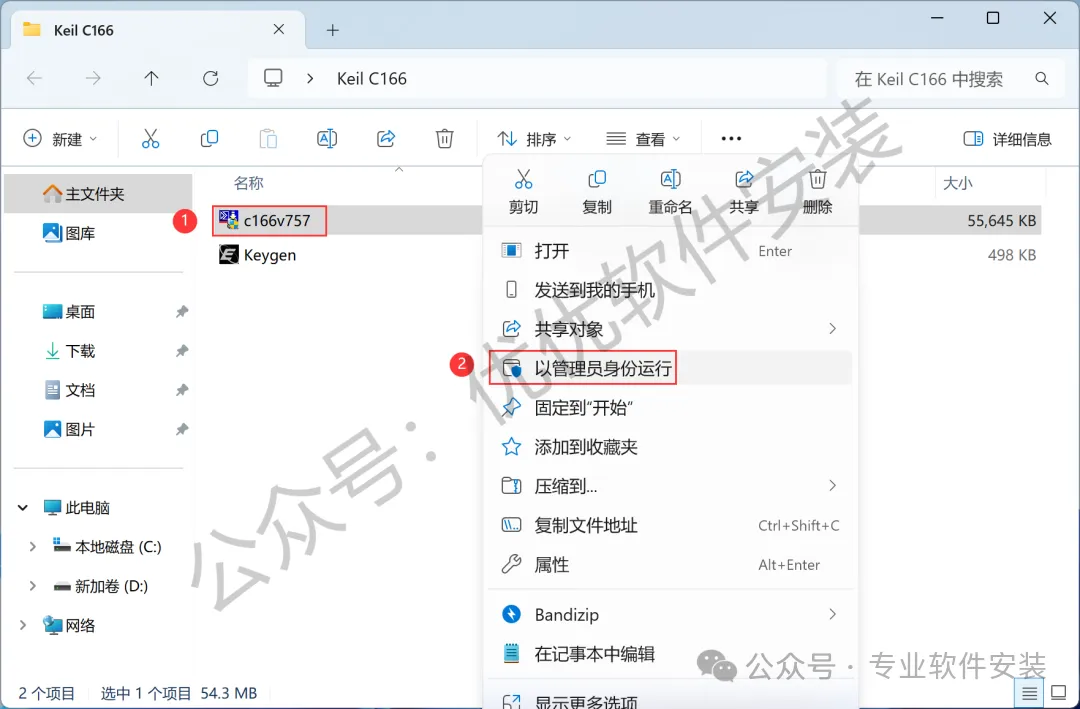Image resolution: width=1080 pixels, height=709 pixels.
Task: Sort by the 名称 column header
Action: [x=249, y=183]
